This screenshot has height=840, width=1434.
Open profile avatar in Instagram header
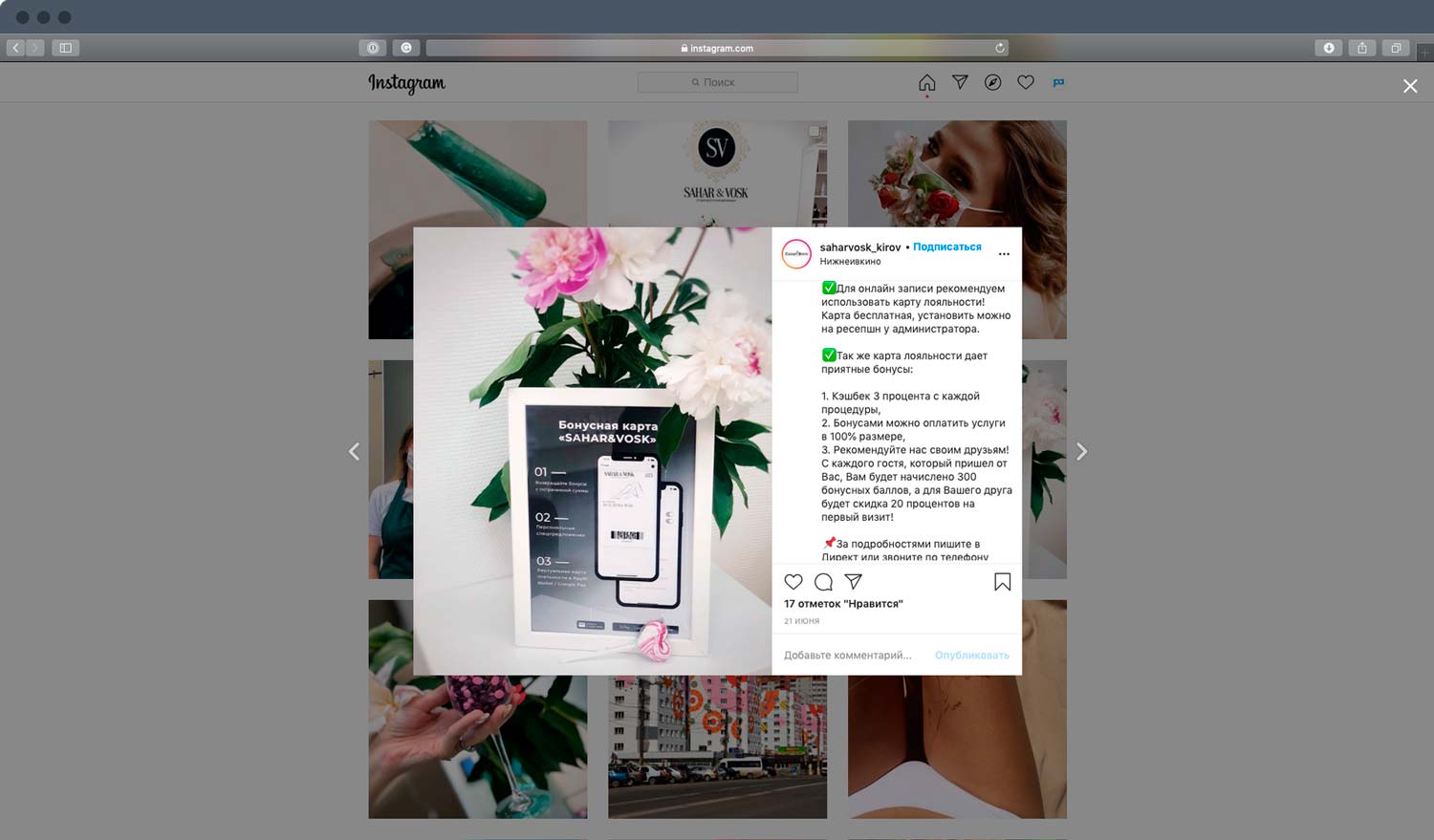[1058, 82]
